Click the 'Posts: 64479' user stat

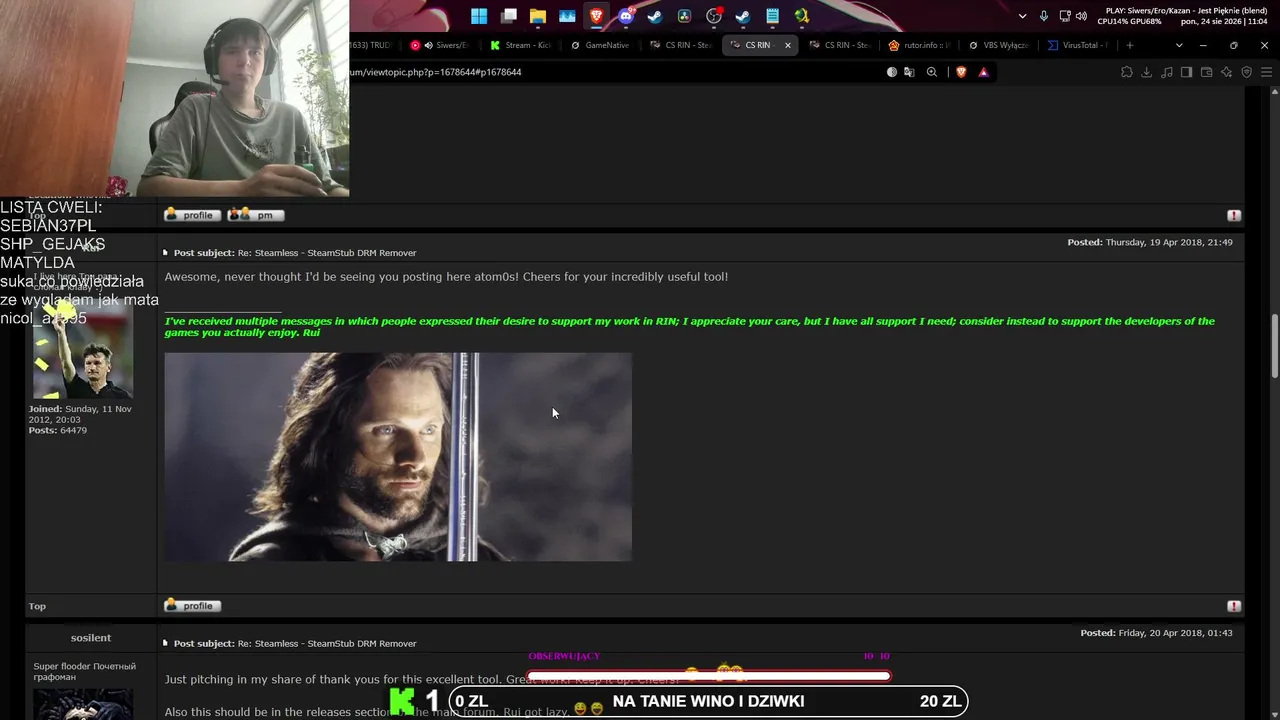tap(57, 430)
